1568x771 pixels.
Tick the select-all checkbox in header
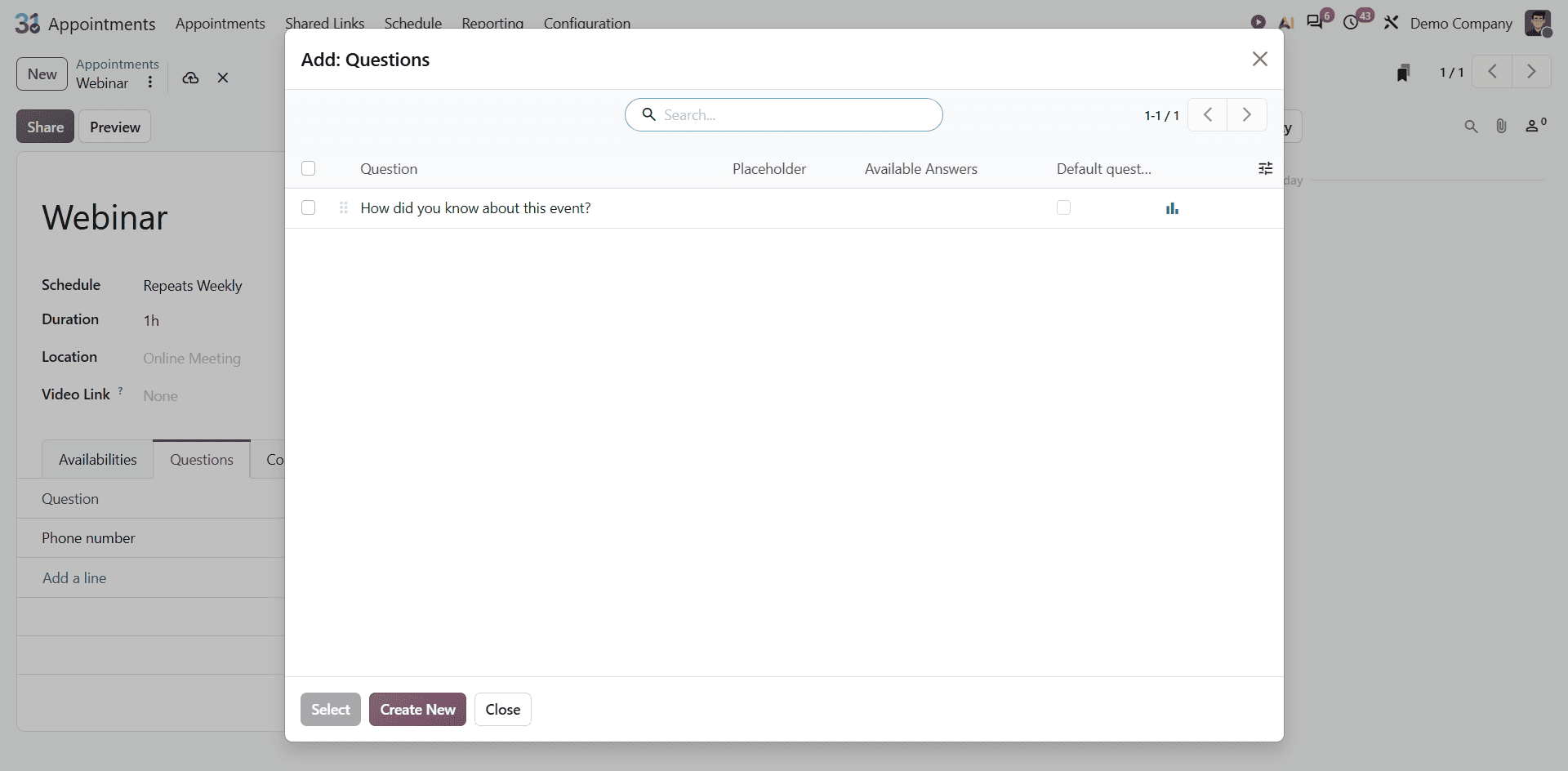coord(308,168)
